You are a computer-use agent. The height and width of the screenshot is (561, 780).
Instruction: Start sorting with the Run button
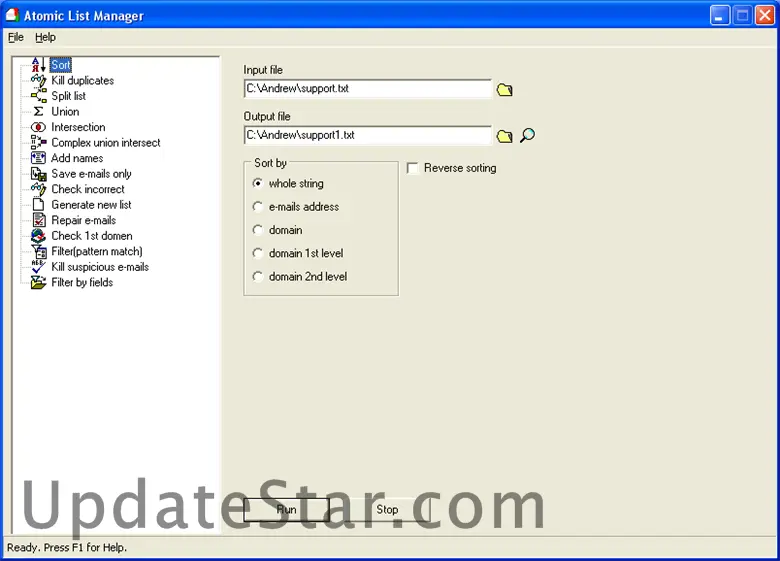[x=287, y=510]
